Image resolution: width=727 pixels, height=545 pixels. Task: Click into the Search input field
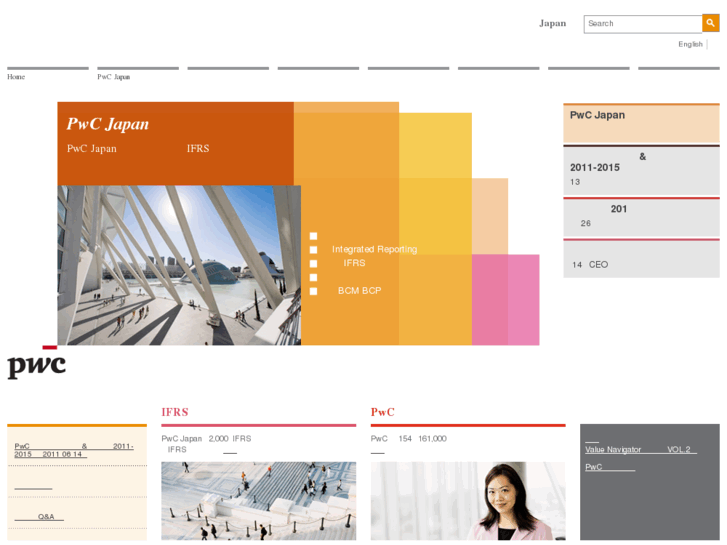643,24
